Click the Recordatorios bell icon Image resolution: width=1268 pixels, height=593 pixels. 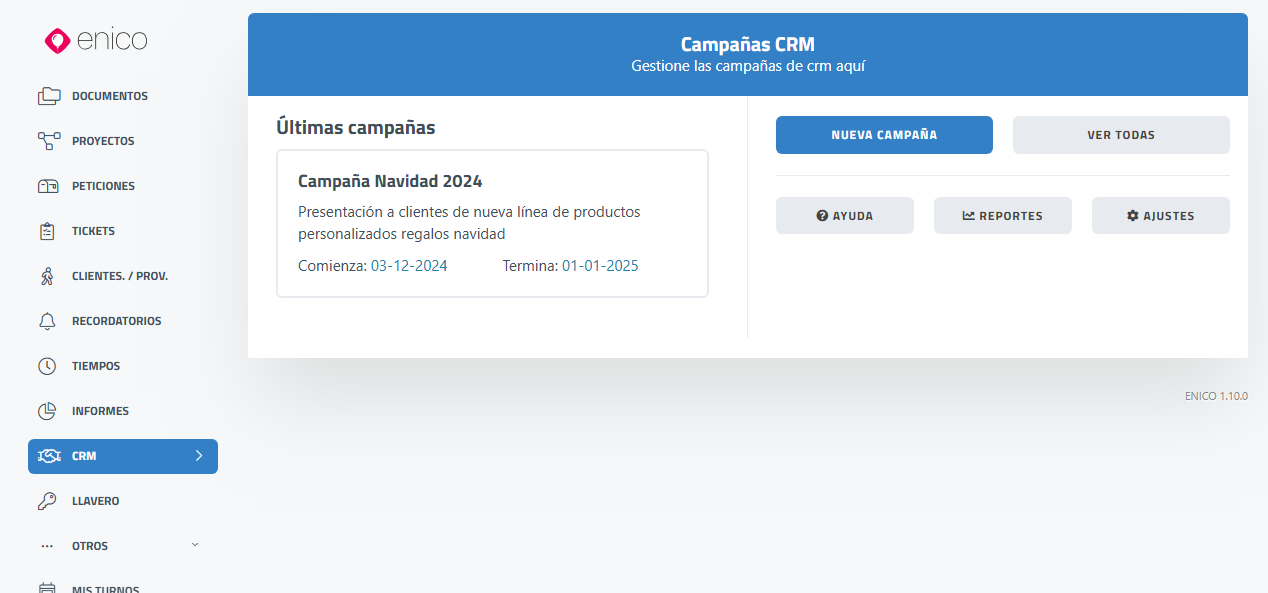click(48, 321)
